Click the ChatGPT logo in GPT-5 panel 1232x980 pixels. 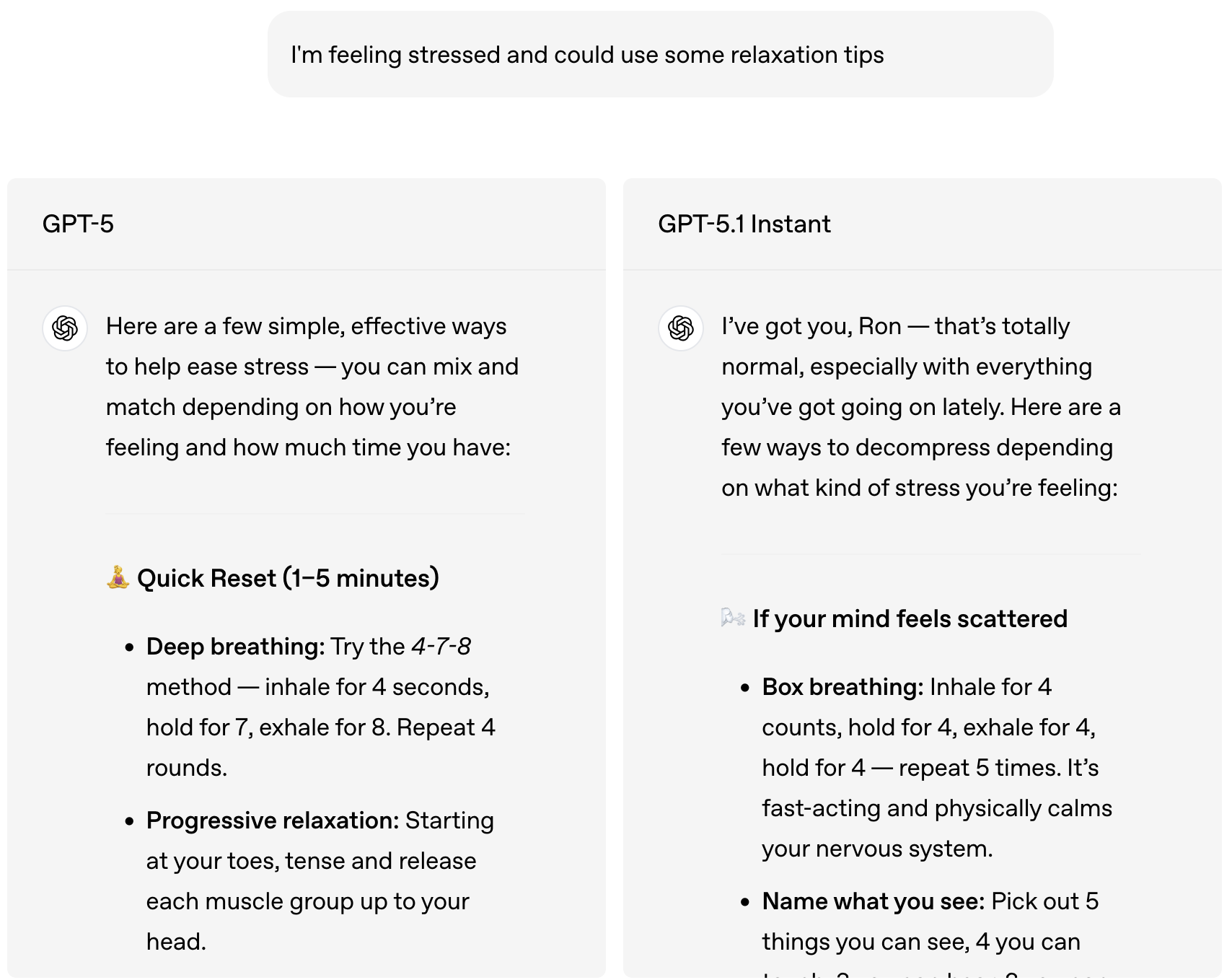pyautogui.click(x=65, y=328)
